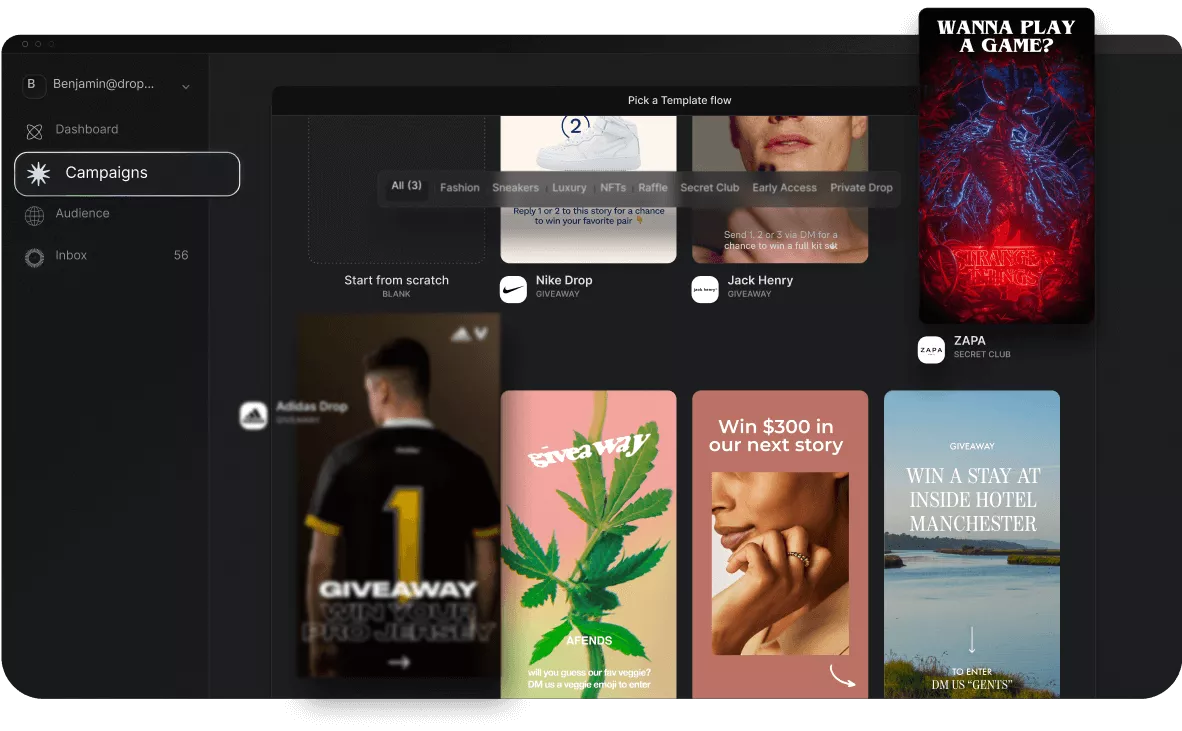Open the Inside Hotel Manchester template

[x=972, y=544]
